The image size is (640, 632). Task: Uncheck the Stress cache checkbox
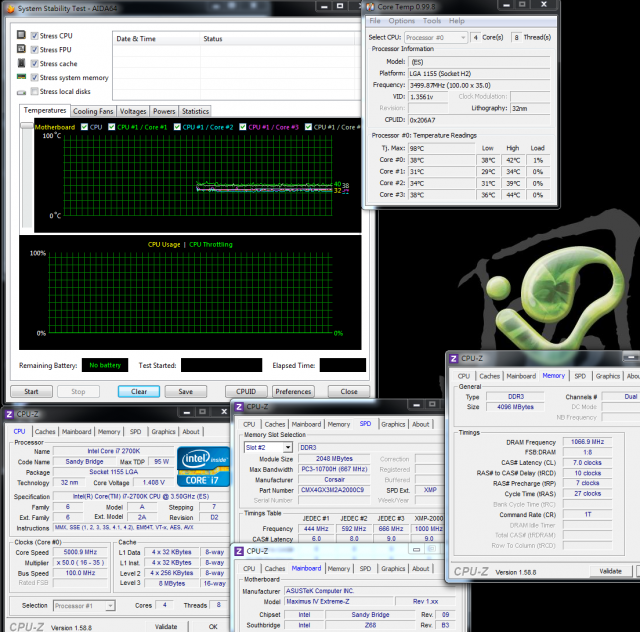35,64
